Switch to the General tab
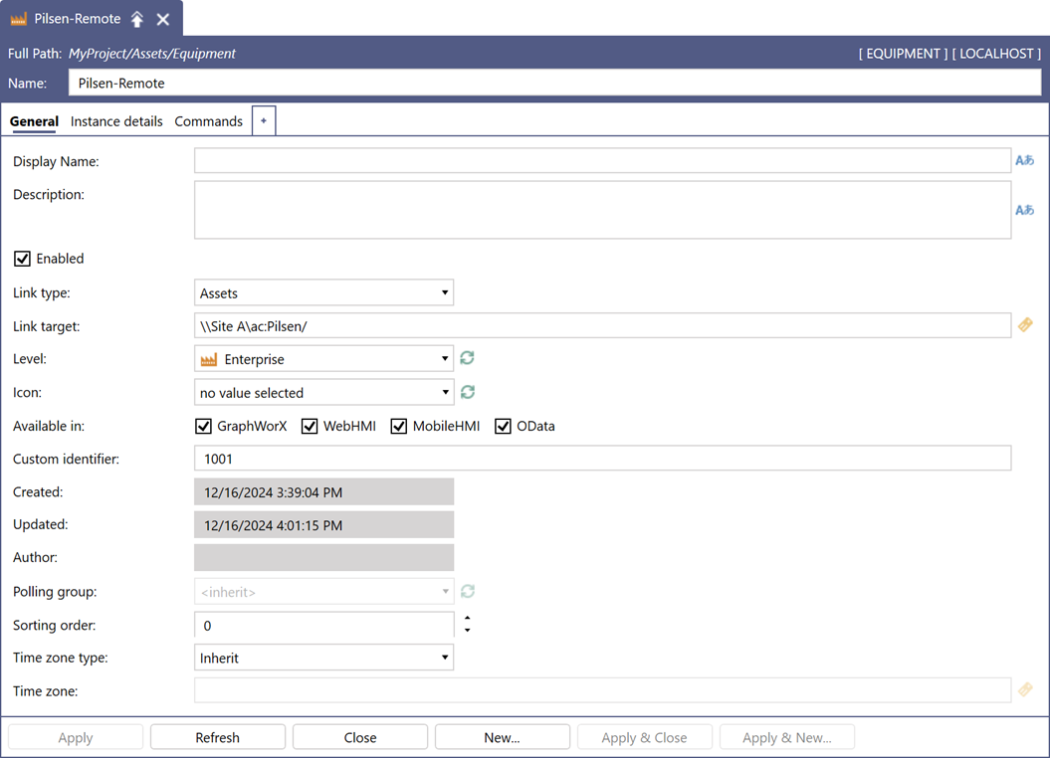 (34, 121)
